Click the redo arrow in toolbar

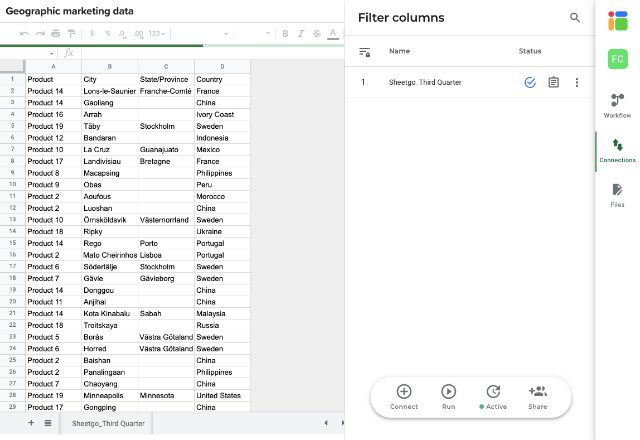tap(40, 33)
